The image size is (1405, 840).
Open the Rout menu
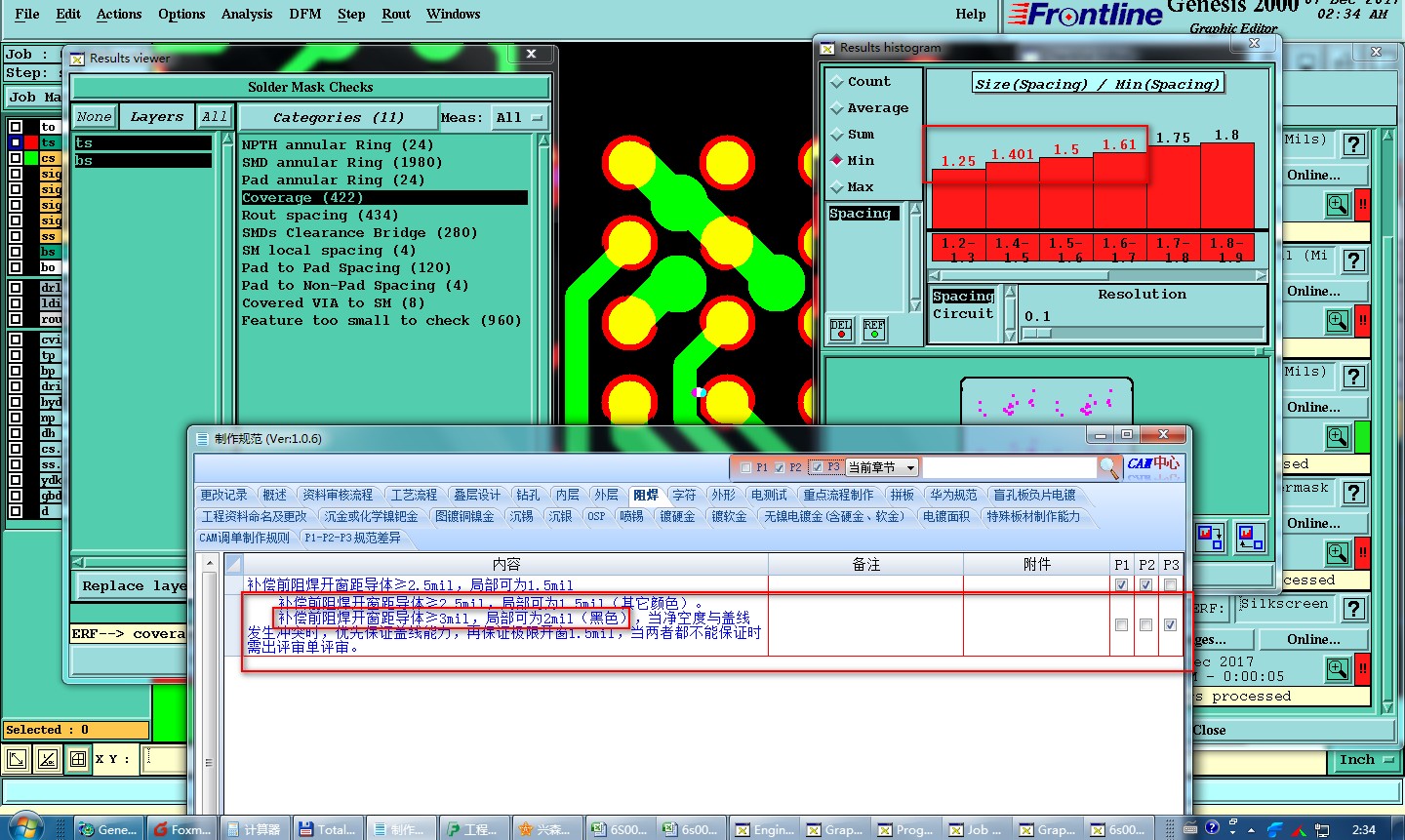396,15
